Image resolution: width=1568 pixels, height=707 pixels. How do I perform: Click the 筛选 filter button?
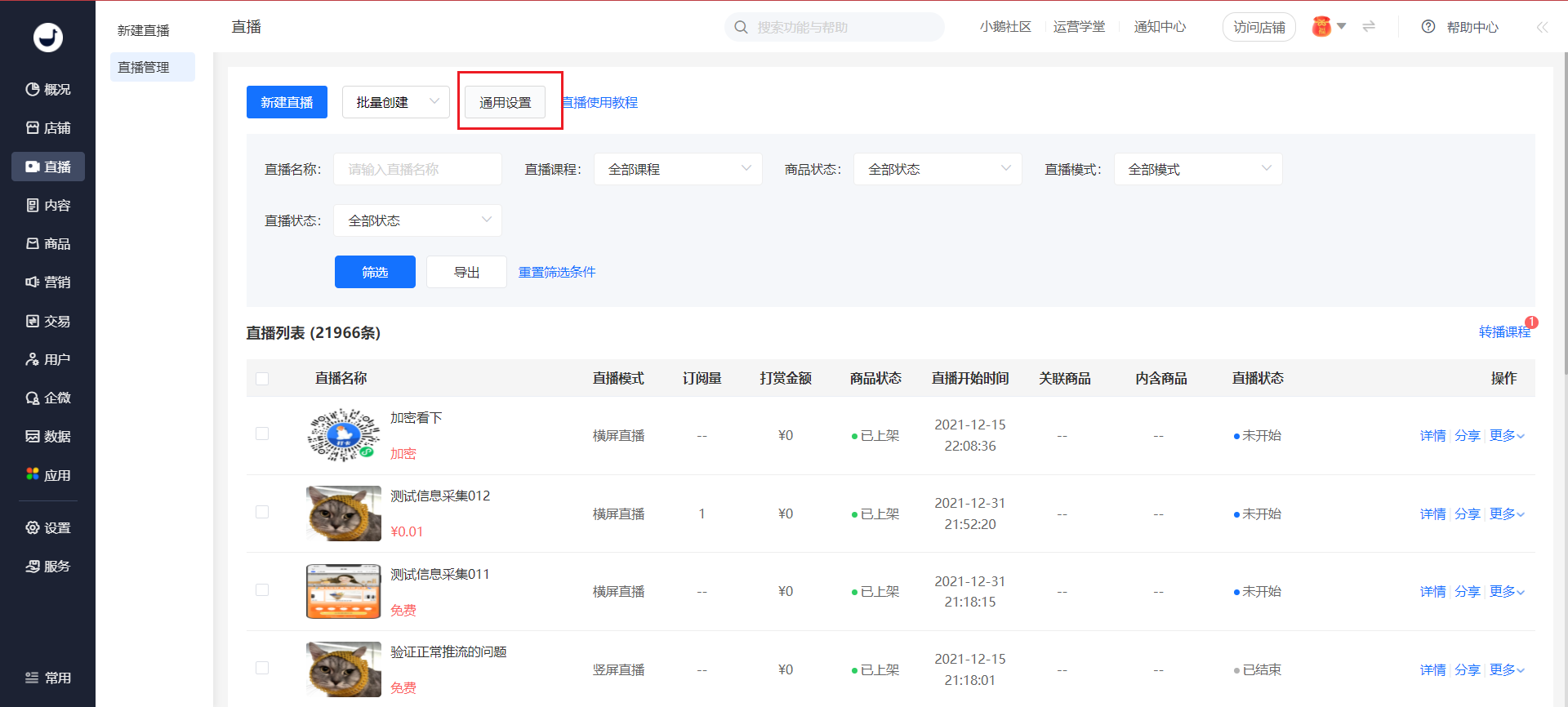tap(375, 272)
